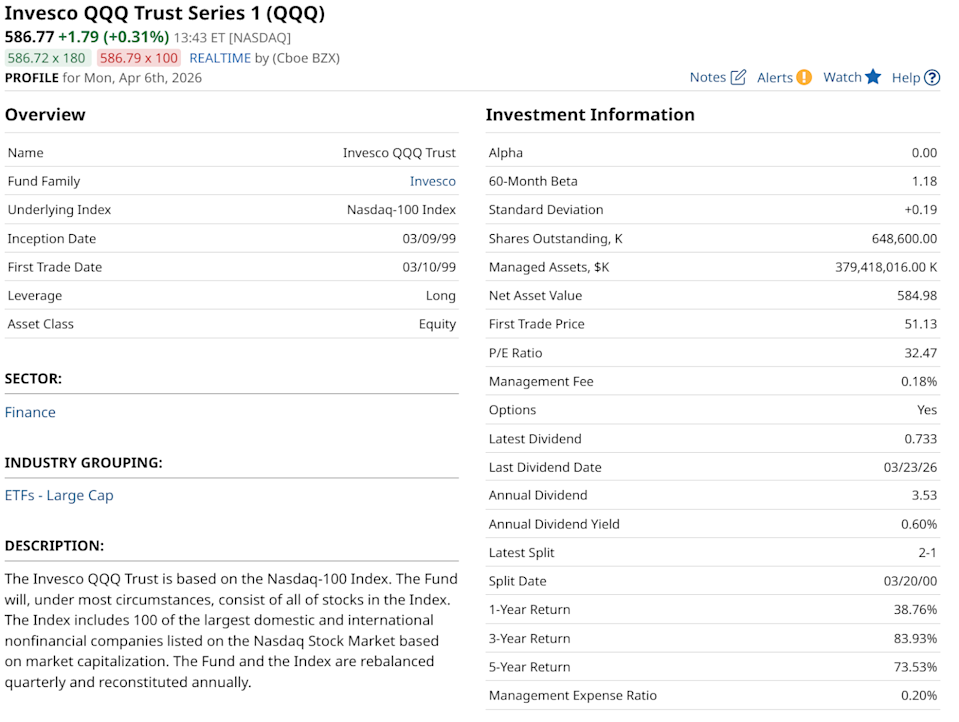
Task: Open the Notes link text
Action: [x=708, y=77]
